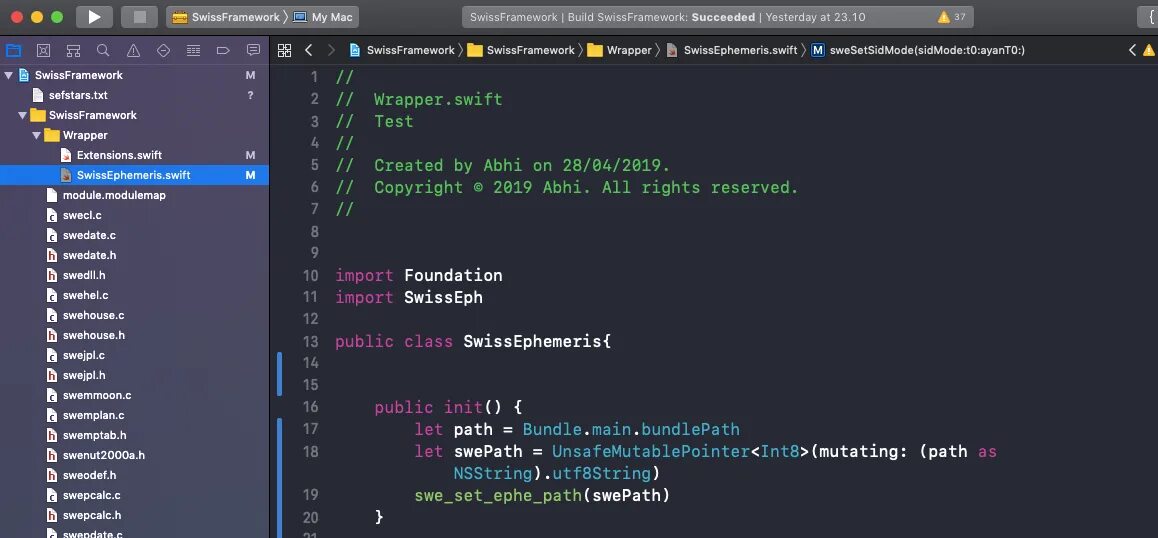Select SwissEphemeris.swift in navigator
The image size is (1158, 538).
pos(134,175)
